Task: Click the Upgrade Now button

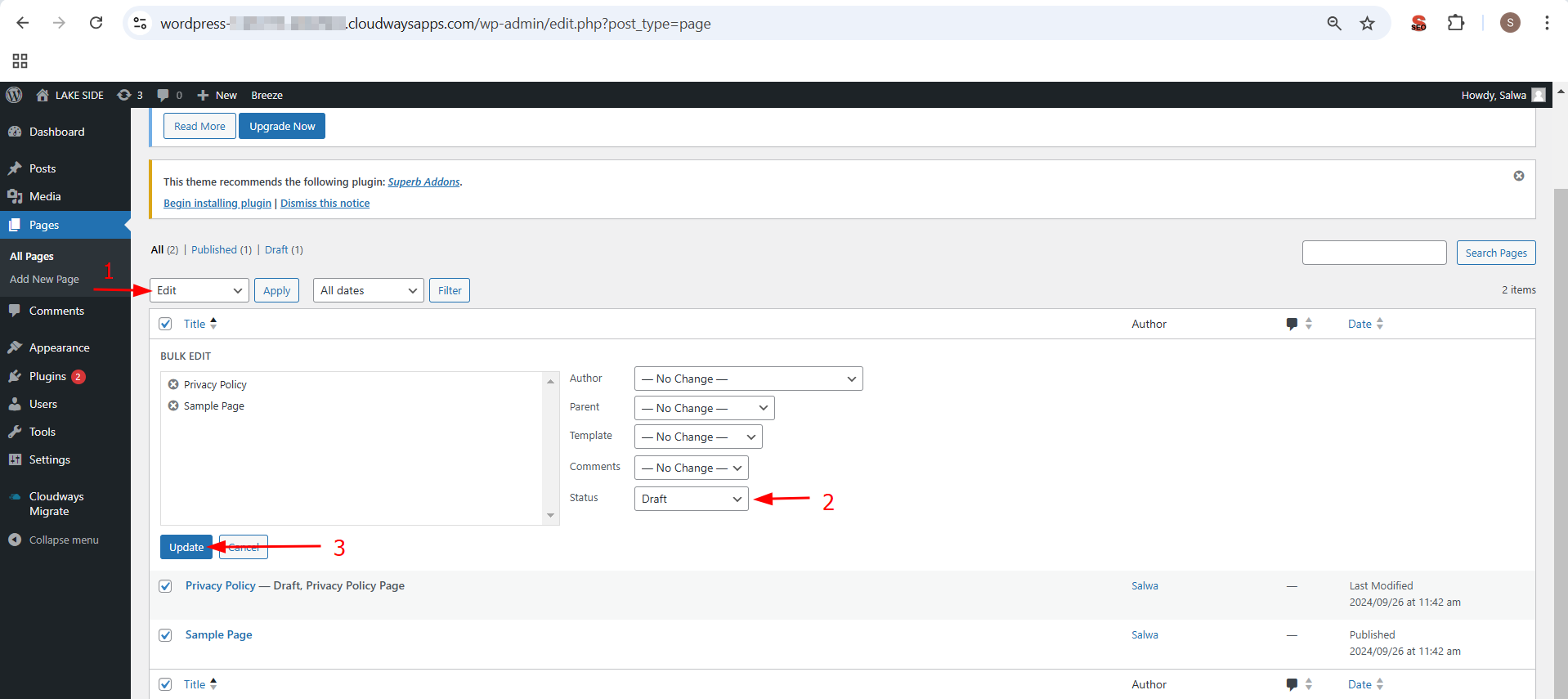Action: 282,126
